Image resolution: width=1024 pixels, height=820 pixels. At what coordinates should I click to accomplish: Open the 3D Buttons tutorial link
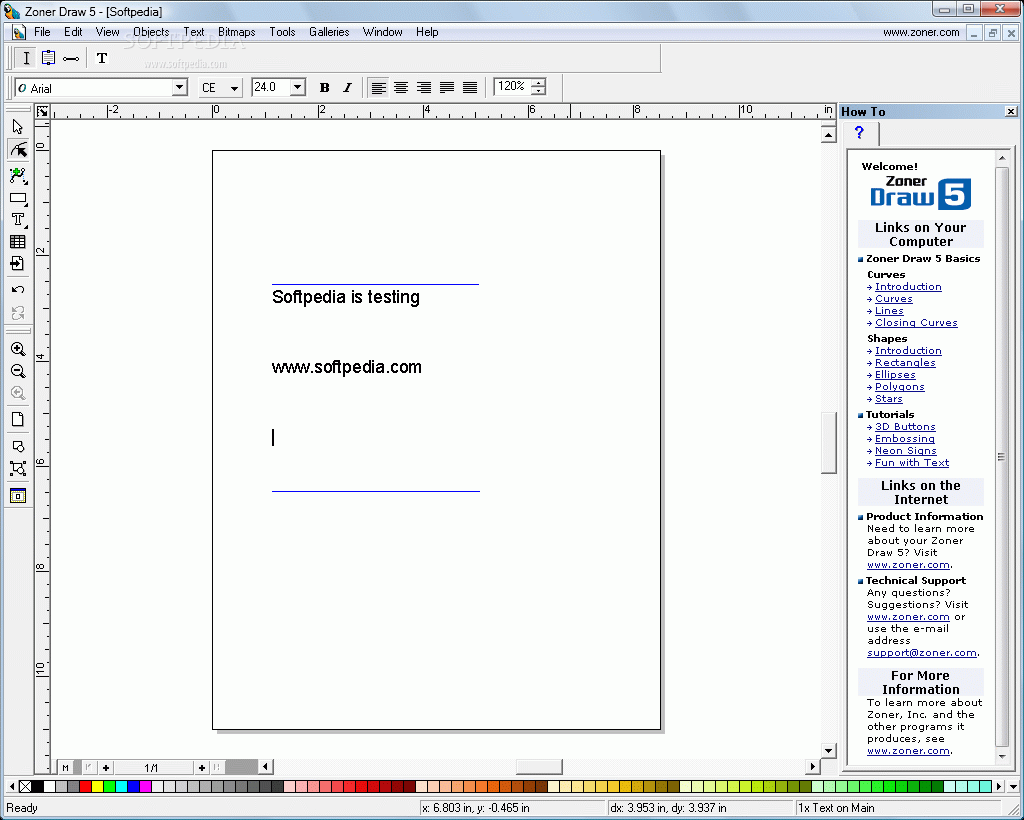[x=905, y=426]
